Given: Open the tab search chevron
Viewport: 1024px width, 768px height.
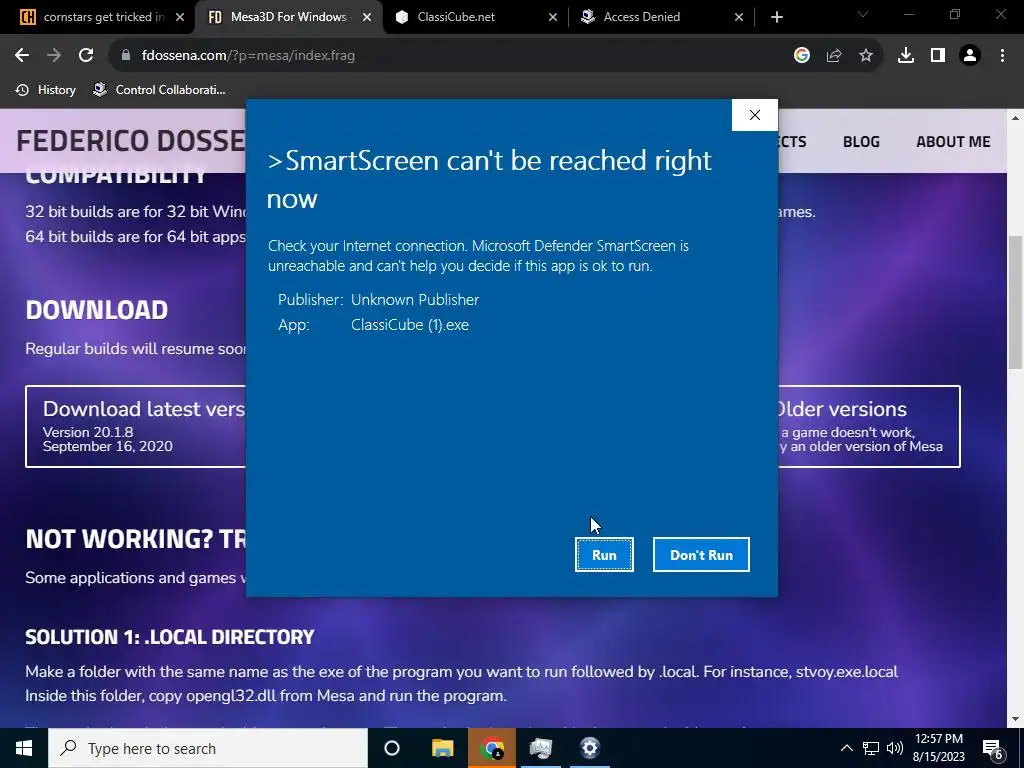Looking at the screenshot, I should point(863,14).
